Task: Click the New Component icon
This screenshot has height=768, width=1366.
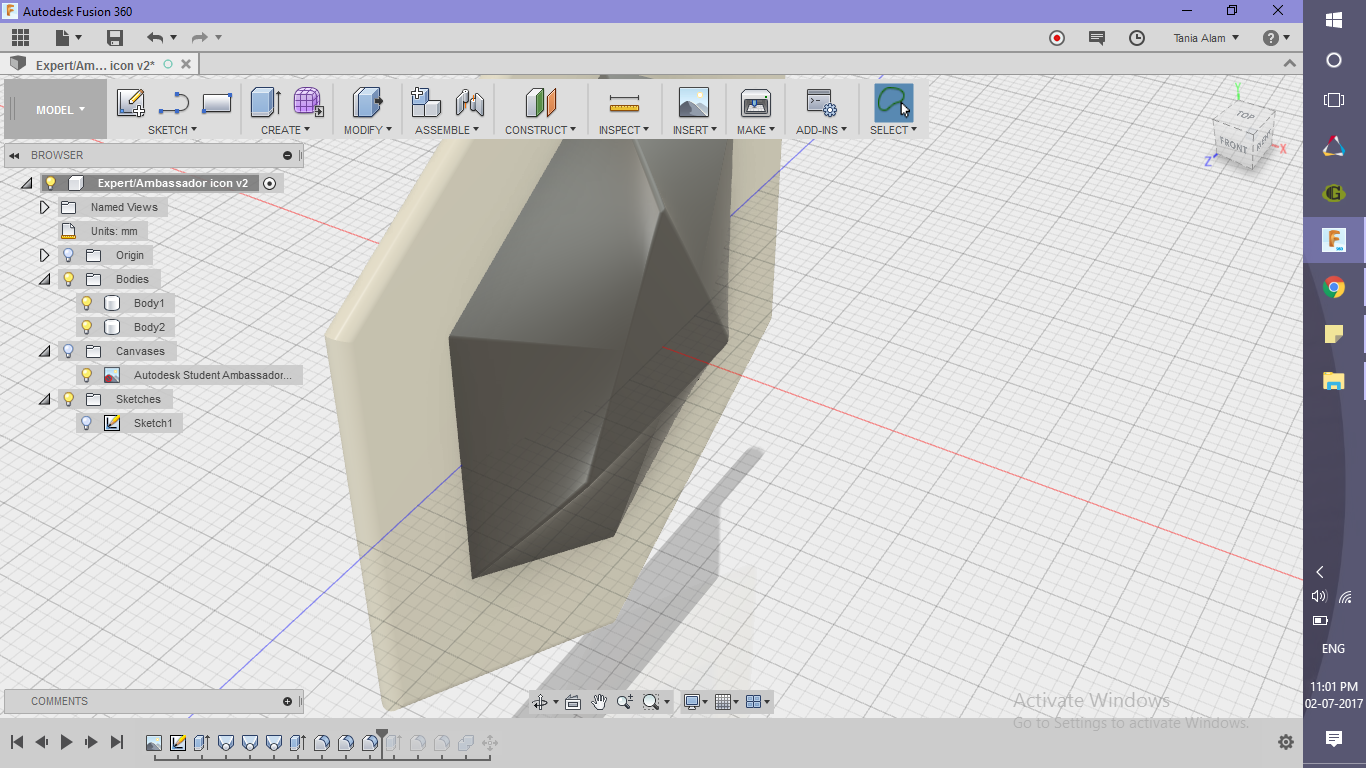Action: pyautogui.click(x=426, y=102)
